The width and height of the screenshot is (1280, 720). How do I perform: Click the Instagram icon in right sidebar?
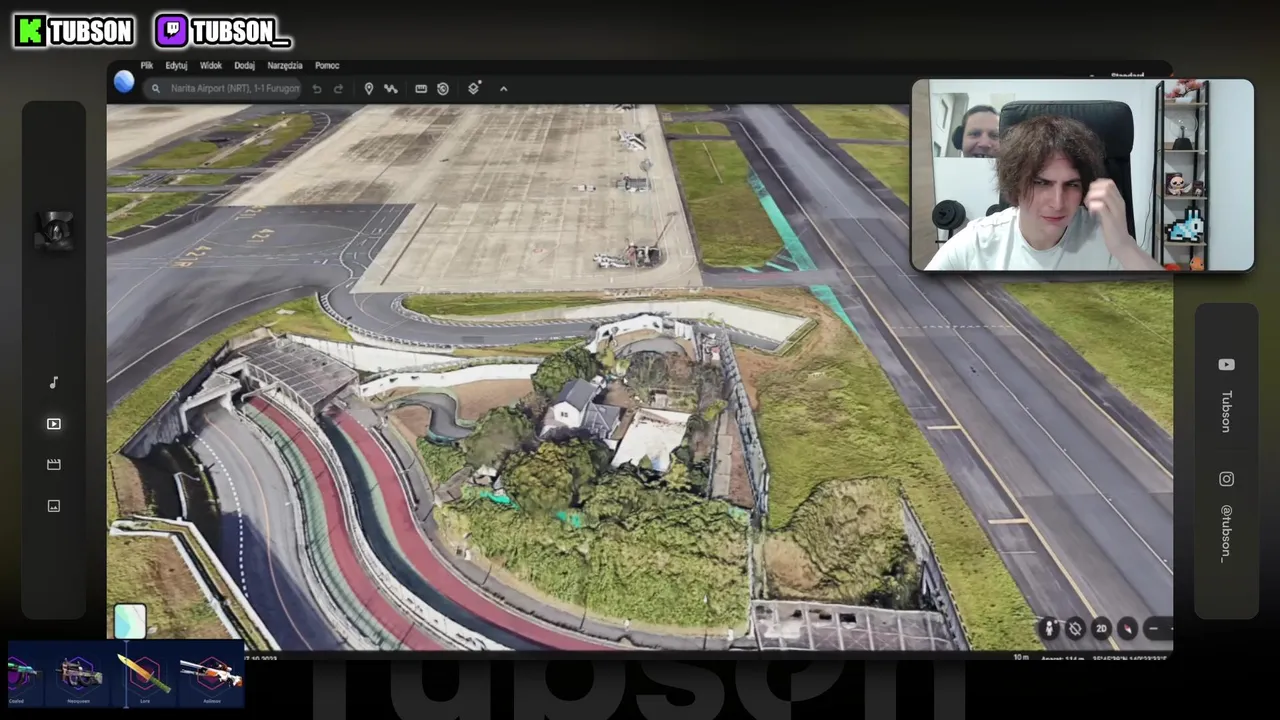(1226, 479)
